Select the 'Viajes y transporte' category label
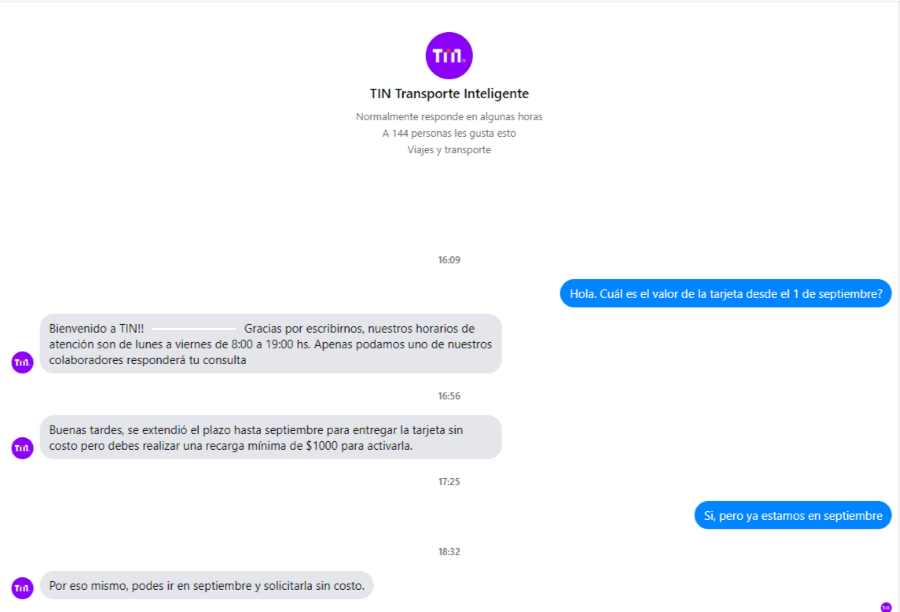Viewport: 900px width, 612px height. (449, 150)
